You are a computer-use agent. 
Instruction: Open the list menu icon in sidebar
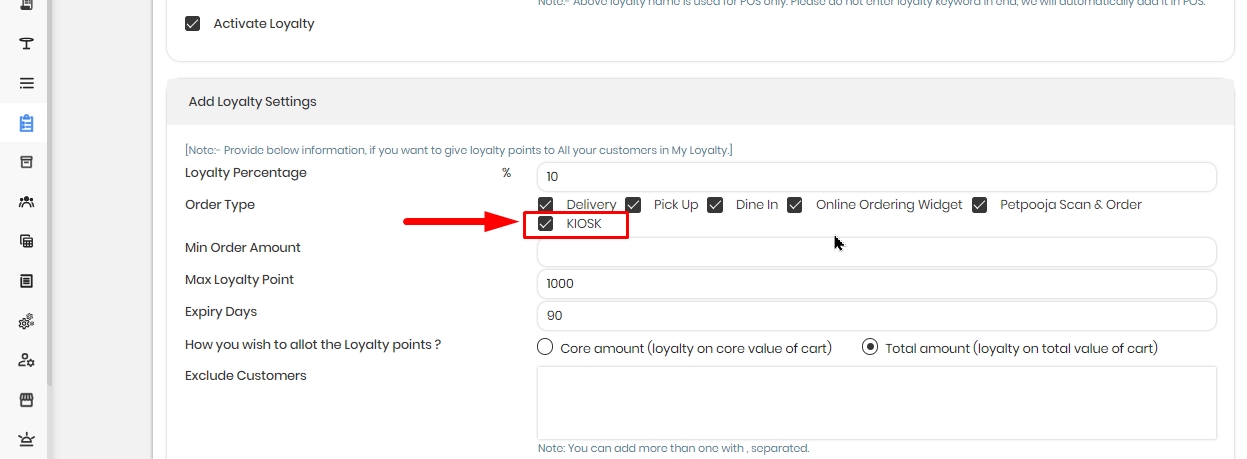pos(27,83)
